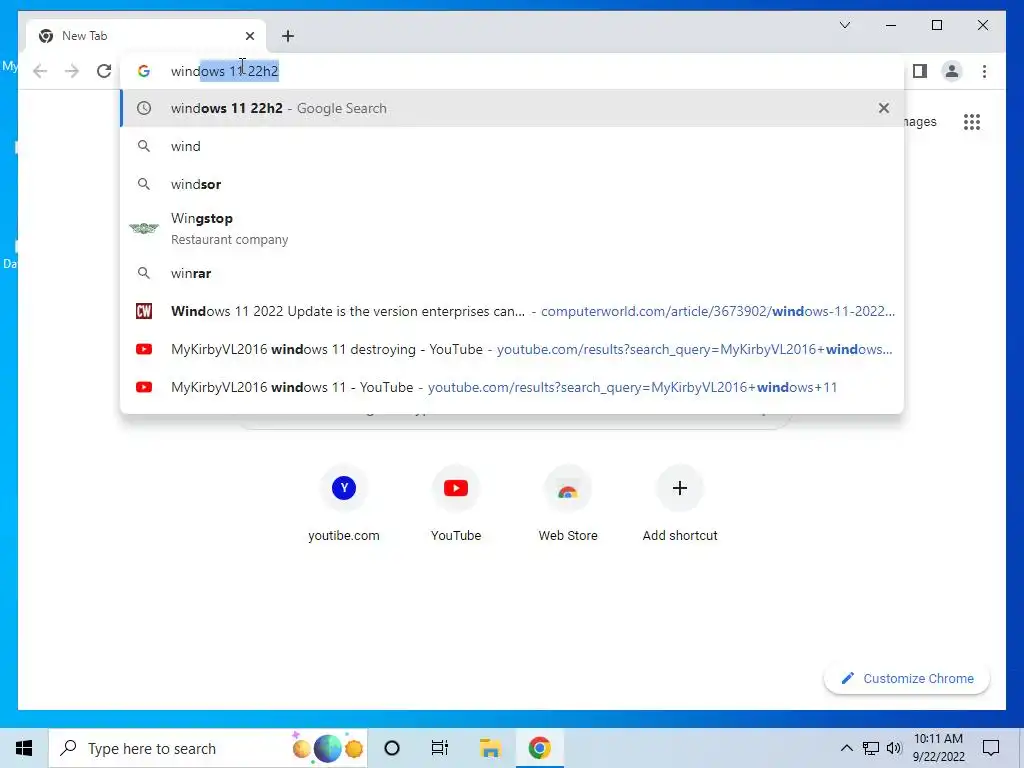Show hidden system tray icons
Screen dimensions: 1024x768
846,748
